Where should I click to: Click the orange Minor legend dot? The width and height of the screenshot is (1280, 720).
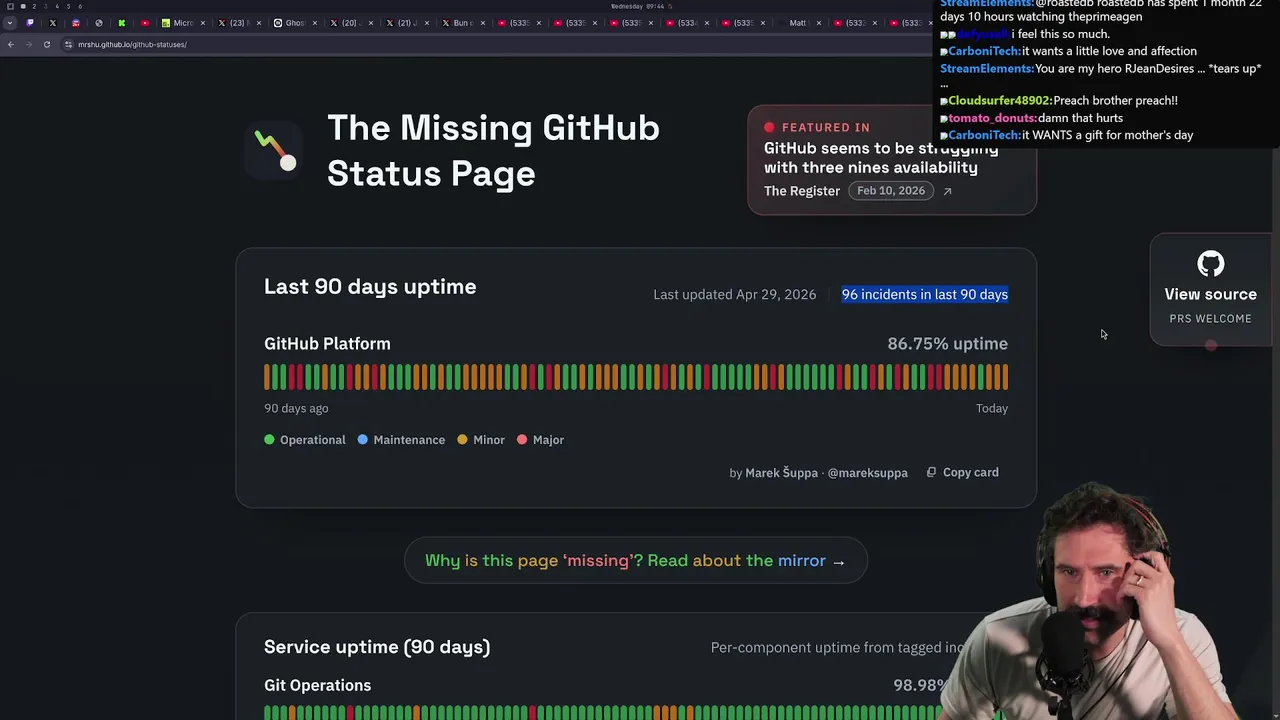462,440
